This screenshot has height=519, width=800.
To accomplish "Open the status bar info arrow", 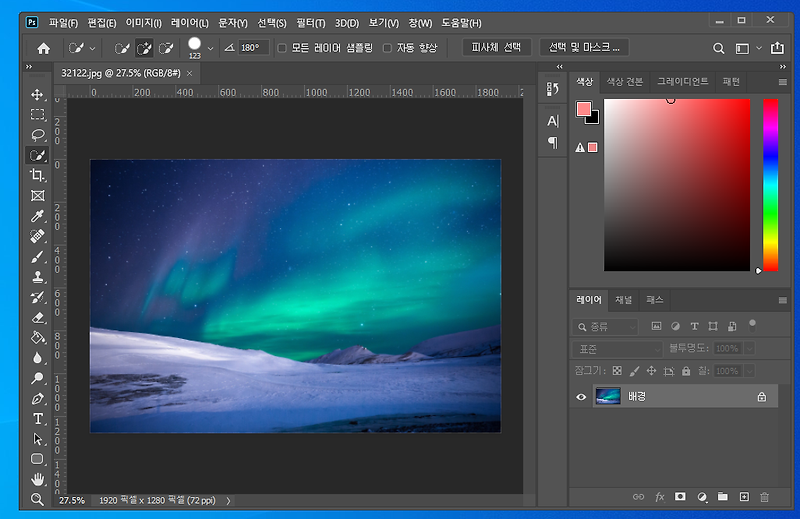I will [228, 501].
